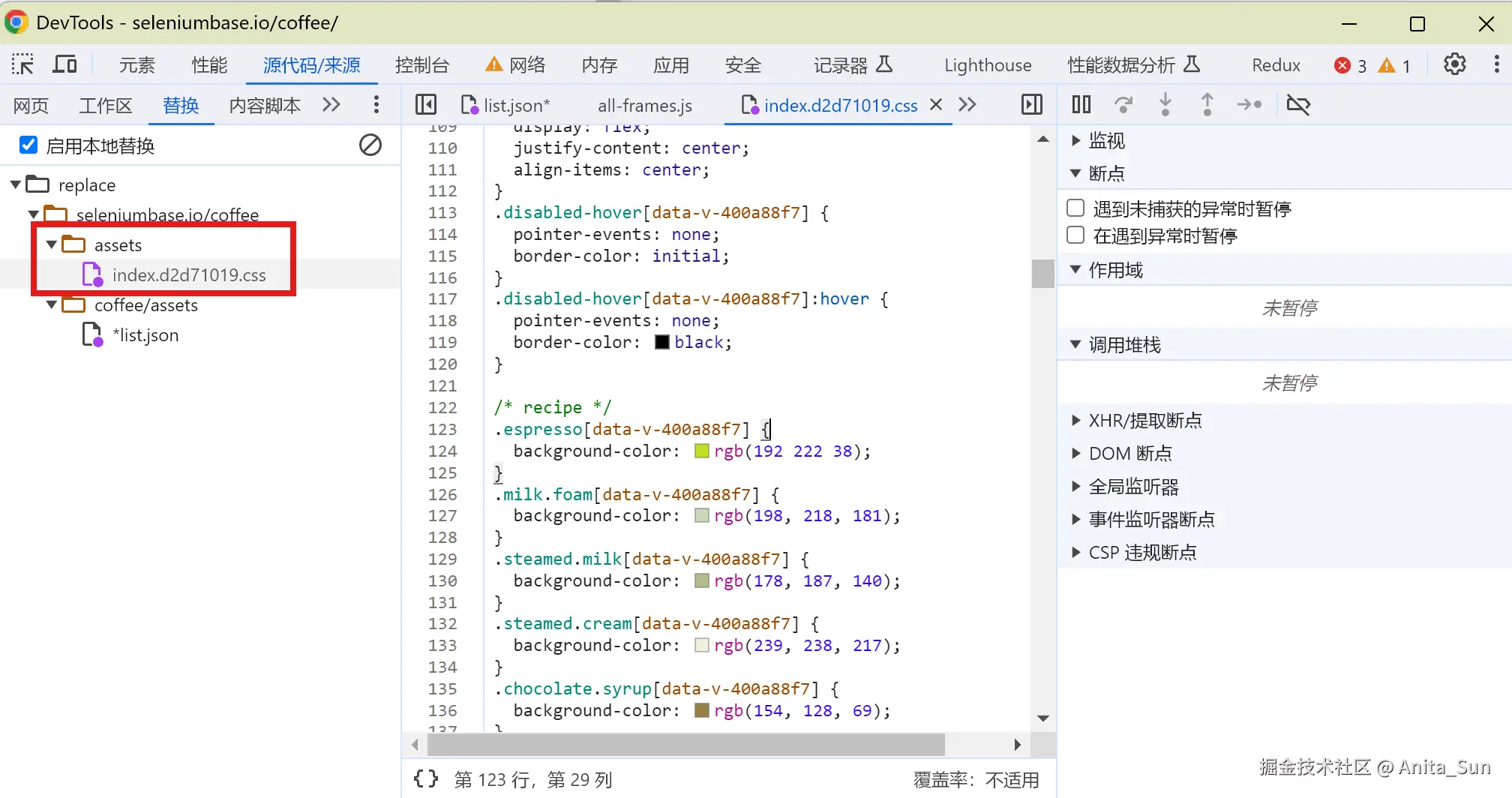Switch to the 控制台 (Console) panel
The height and width of the screenshot is (798, 1512).
tap(422, 65)
